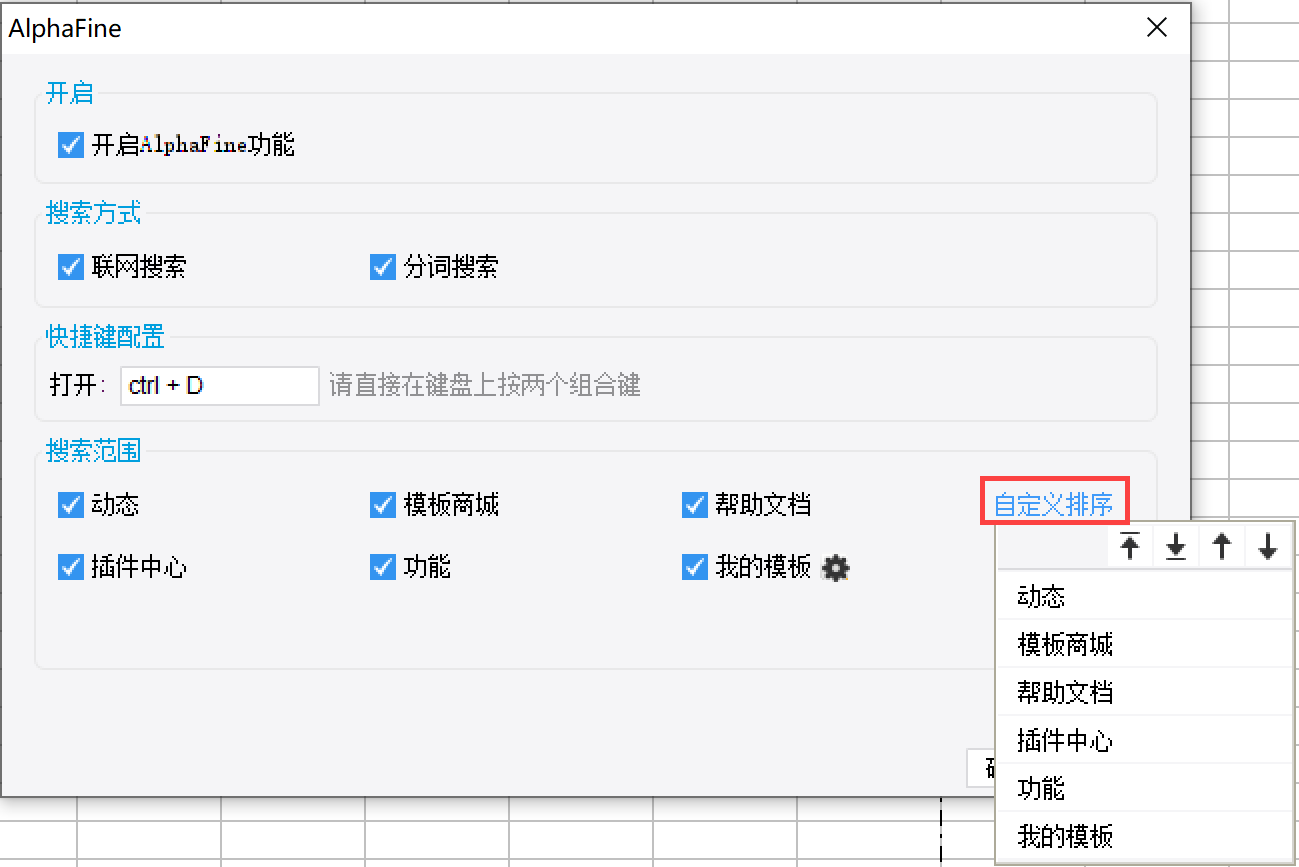The width and height of the screenshot is (1299, 867).
Task: Select 模板商城 in the custom sort list
Action: point(1145,644)
